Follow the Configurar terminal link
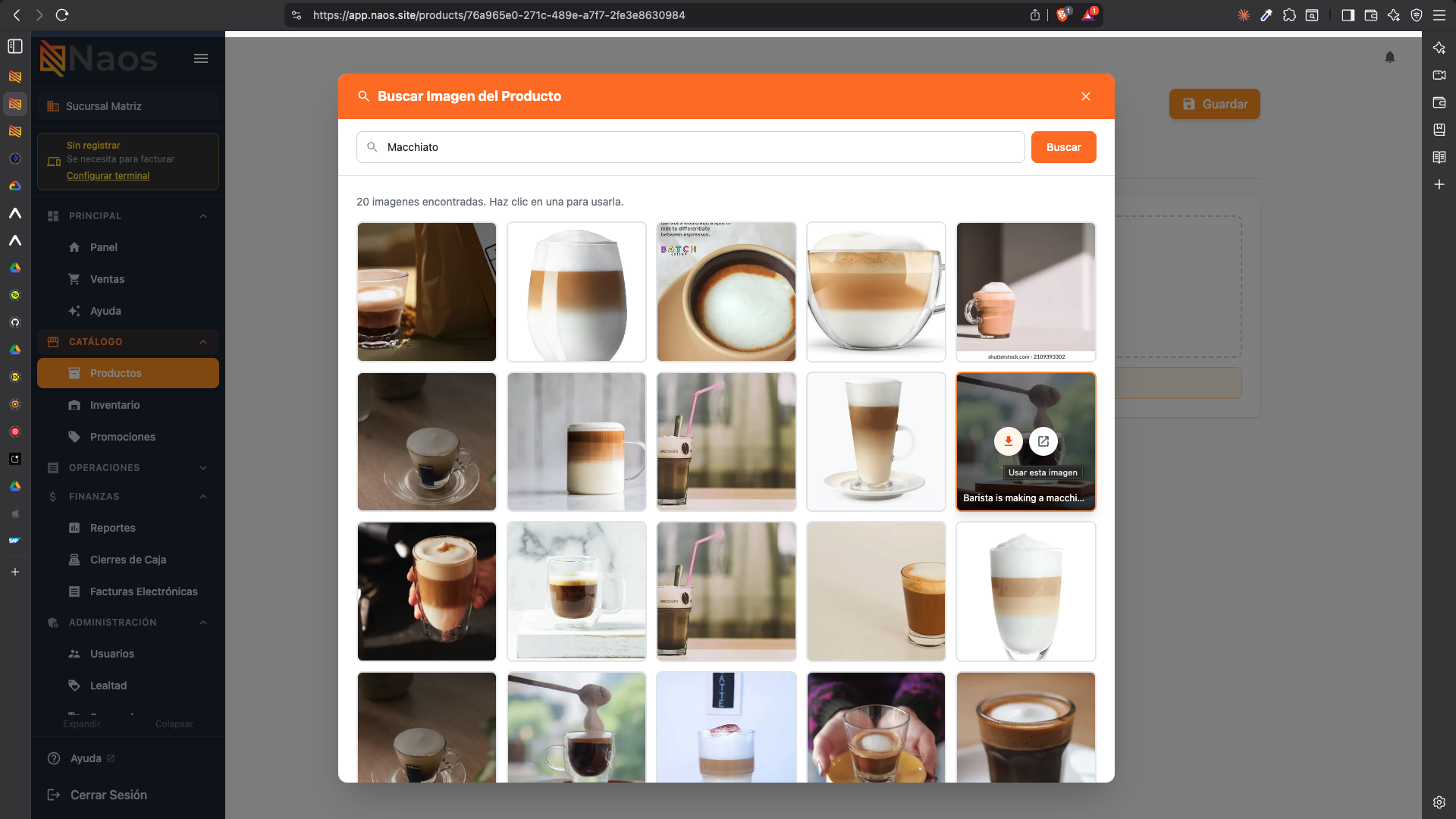 pyautogui.click(x=108, y=176)
